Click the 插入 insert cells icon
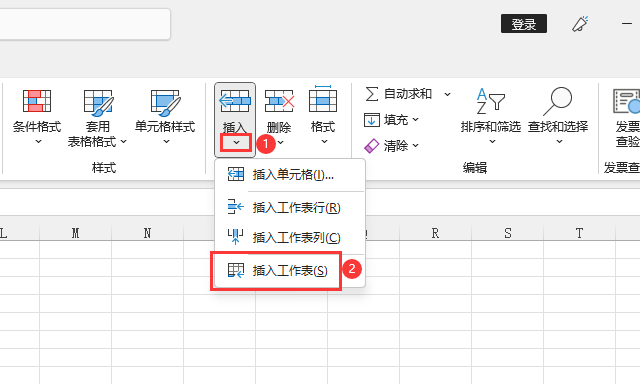 (x=235, y=101)
